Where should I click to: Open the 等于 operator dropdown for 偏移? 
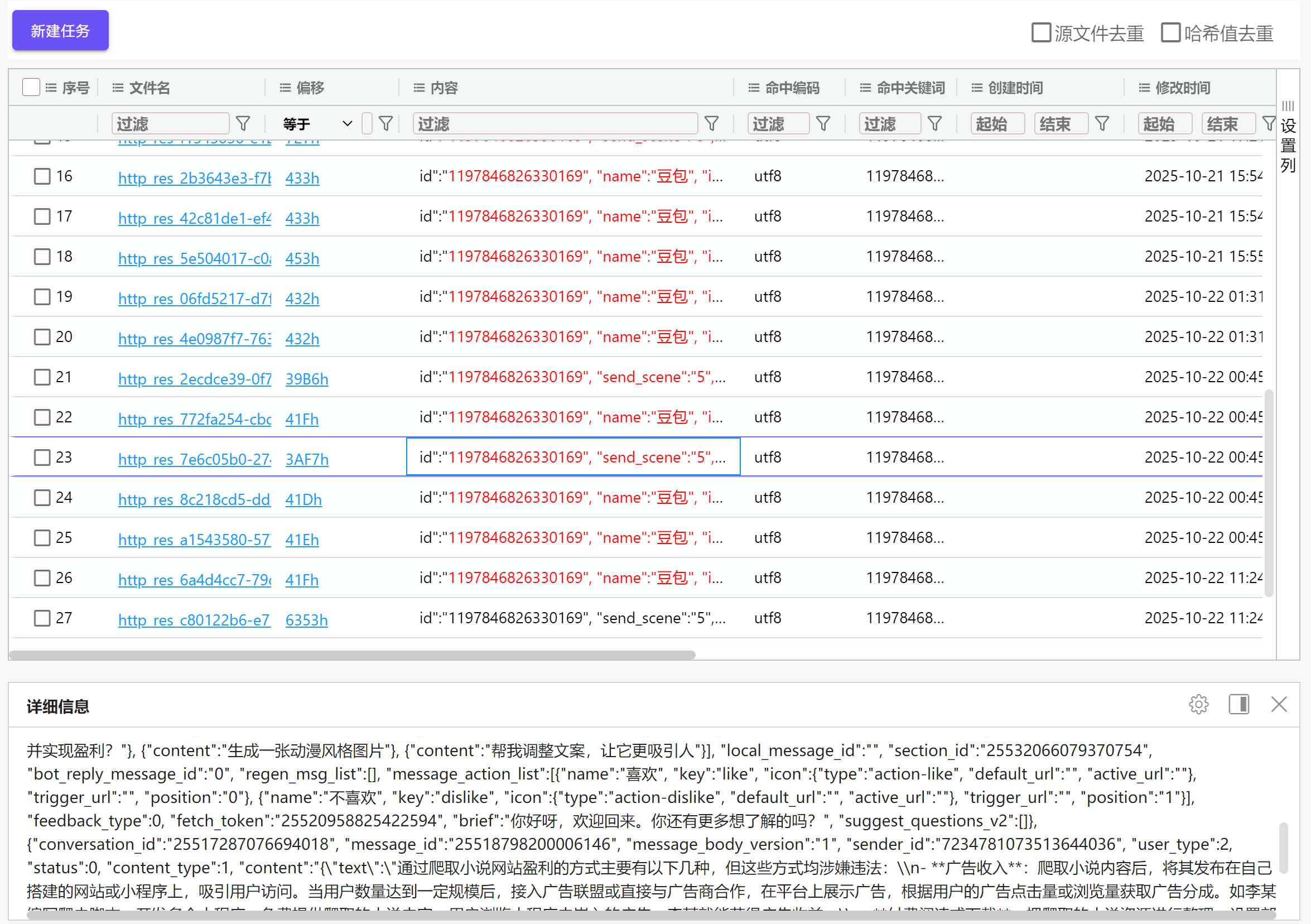pos(317,123)
